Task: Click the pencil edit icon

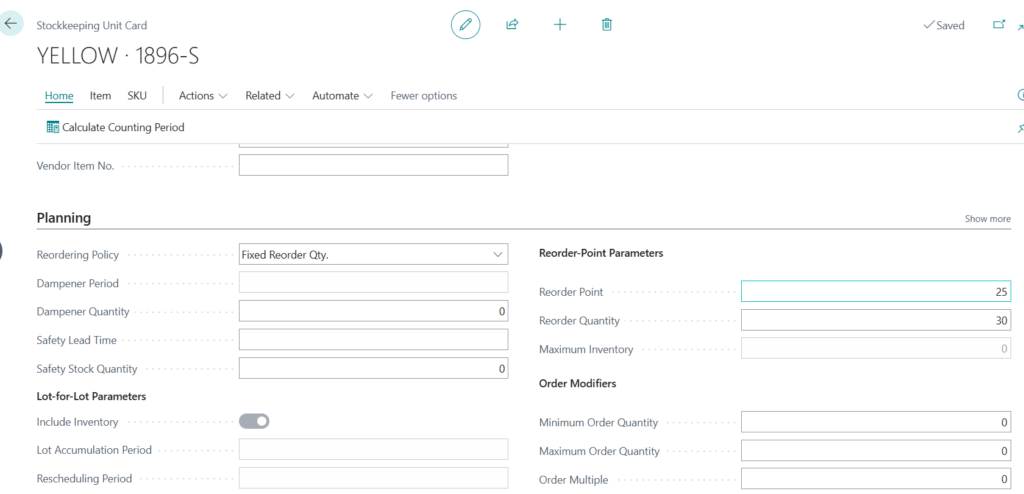Action: tap(465, 25)
